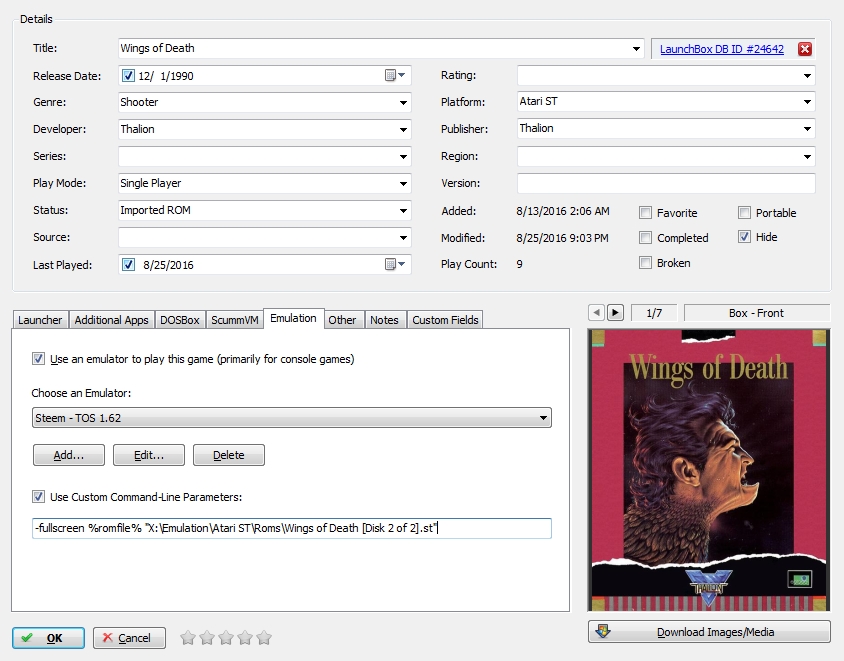The width and height of the screenshot is (844, 661).
Task: Toggle the Last Played date checkbox
Action: click(x=128, y=264)
